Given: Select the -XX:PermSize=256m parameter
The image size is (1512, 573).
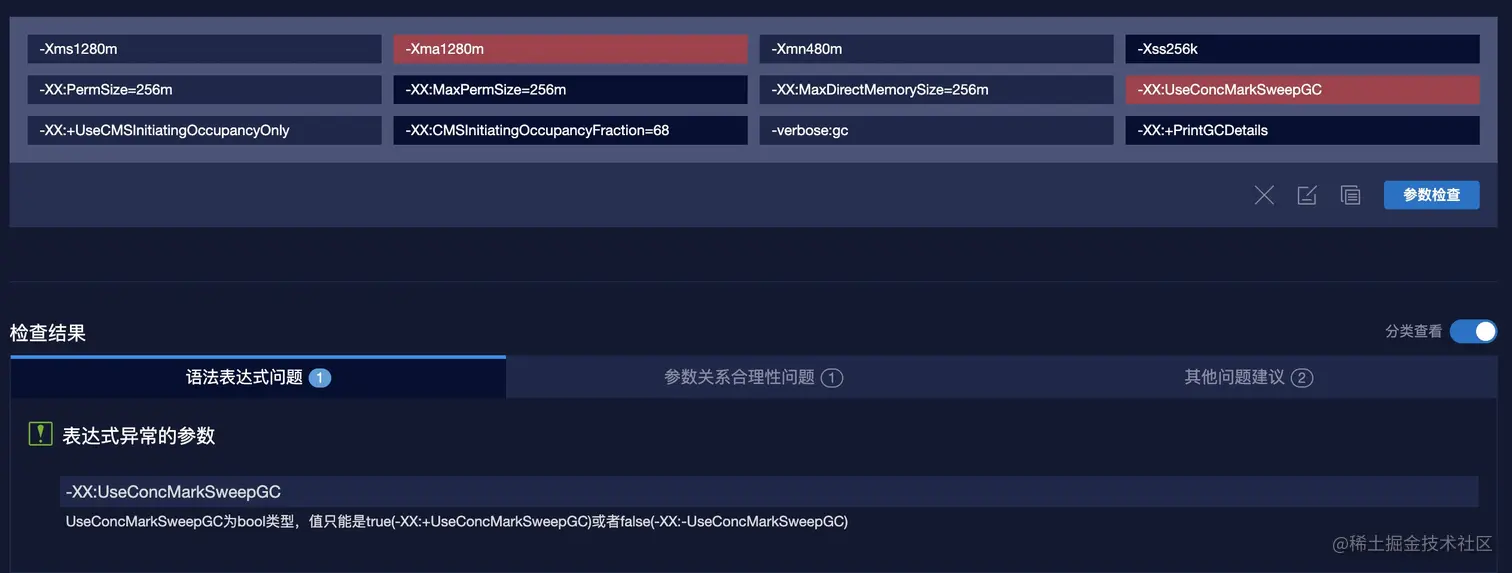Looking at the screenshot, I should tap(205, 90).
